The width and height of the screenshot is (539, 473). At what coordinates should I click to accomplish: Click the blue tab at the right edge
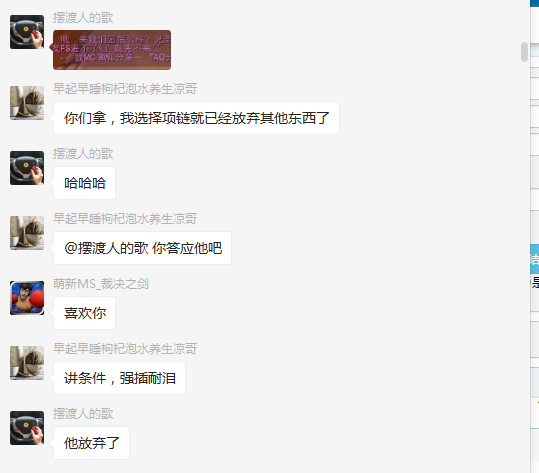click(x=535, y=259)
